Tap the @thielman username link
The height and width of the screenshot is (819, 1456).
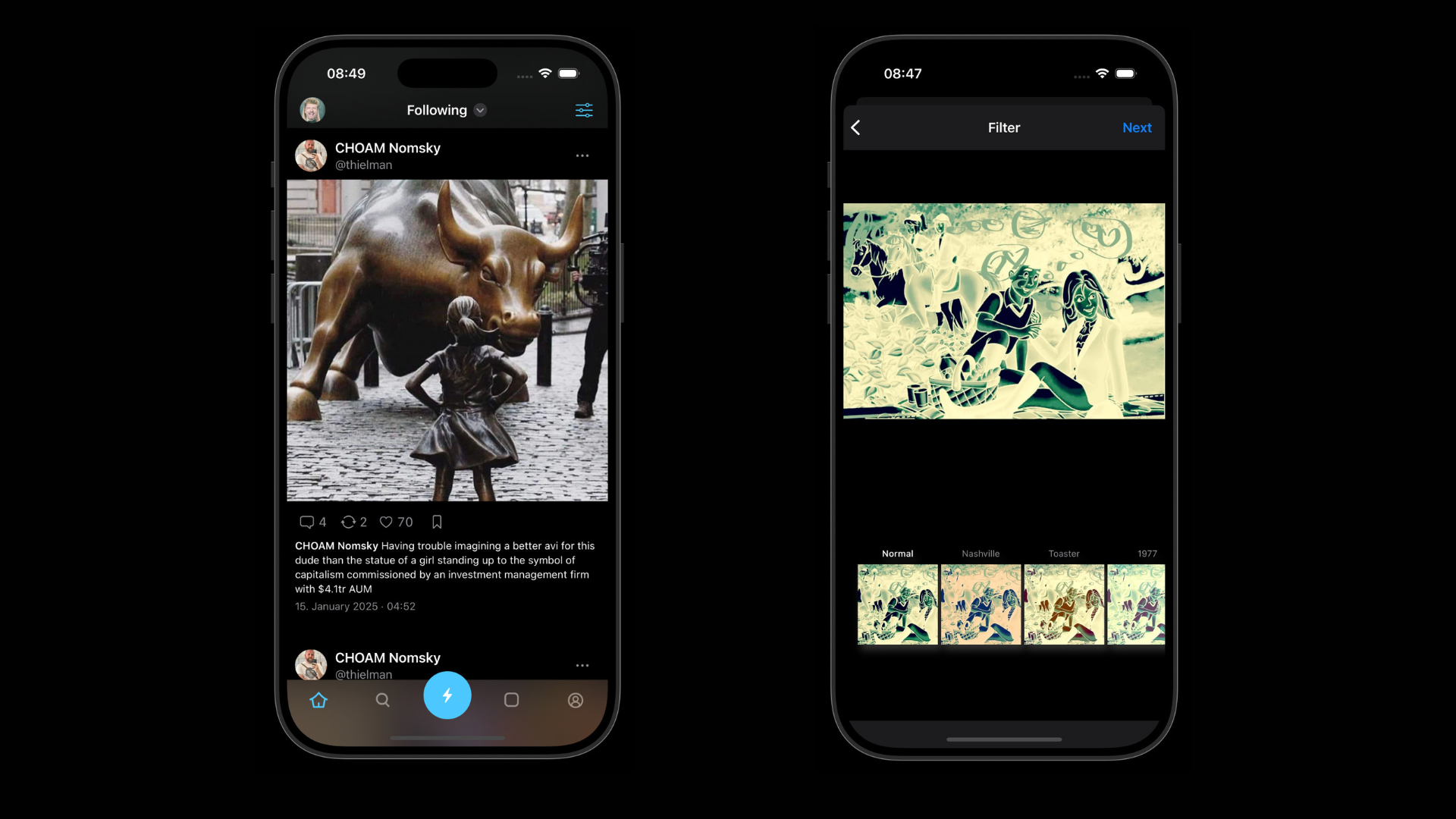coord(363,164)
